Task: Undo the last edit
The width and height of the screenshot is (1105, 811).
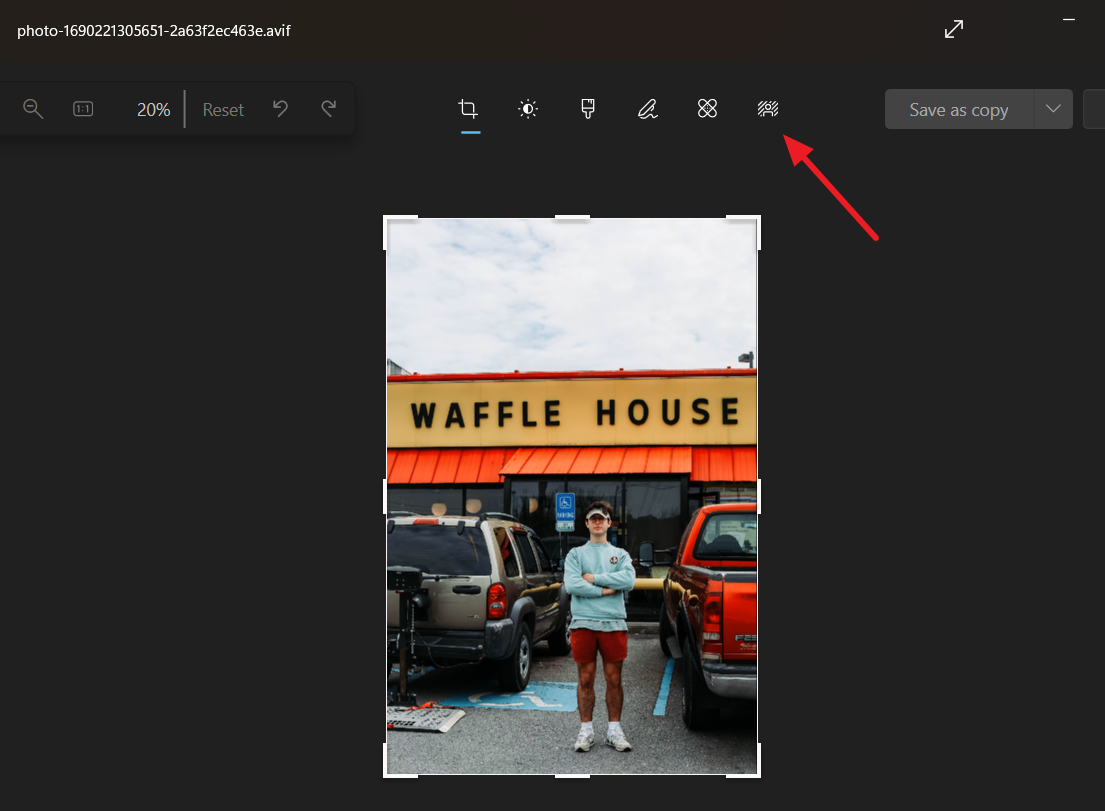Action: (280, 109)
